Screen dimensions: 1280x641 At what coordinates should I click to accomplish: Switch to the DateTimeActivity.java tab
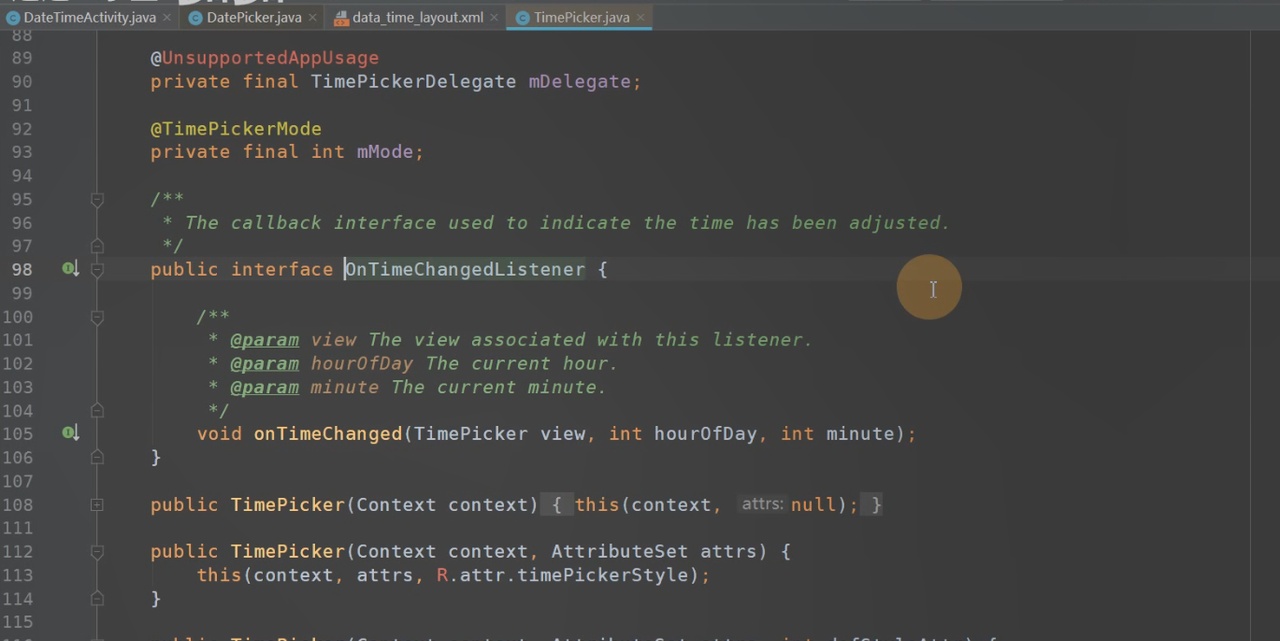(x=89, y=17)
